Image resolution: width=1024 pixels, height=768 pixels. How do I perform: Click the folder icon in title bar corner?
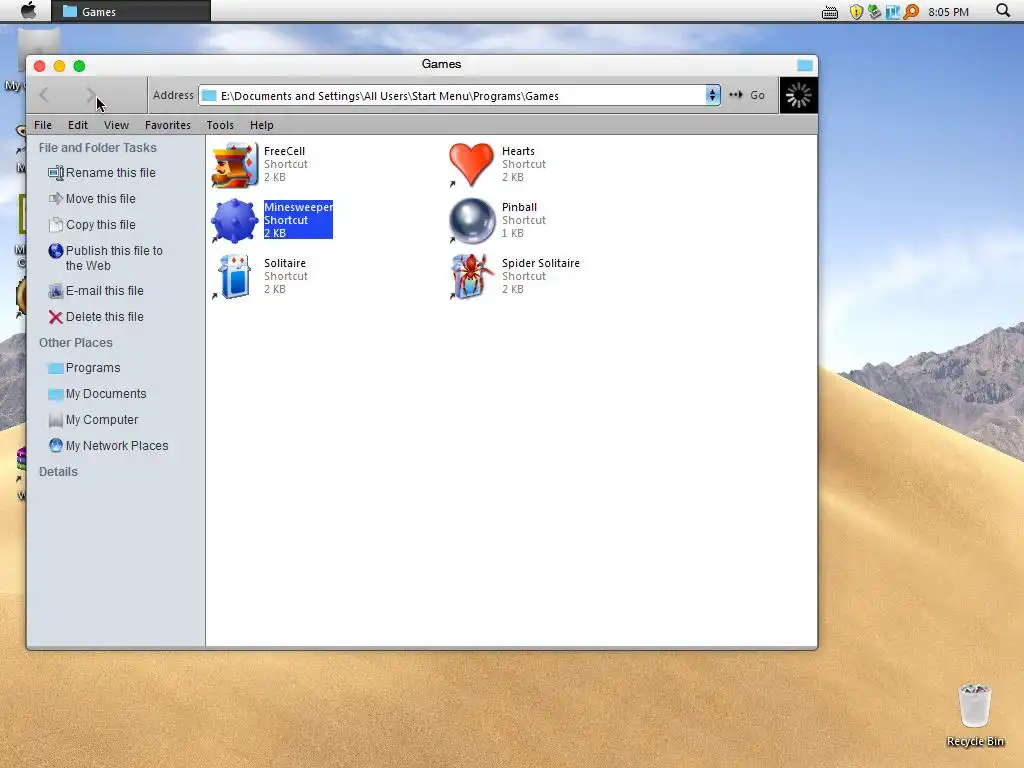tap(805, 65)
